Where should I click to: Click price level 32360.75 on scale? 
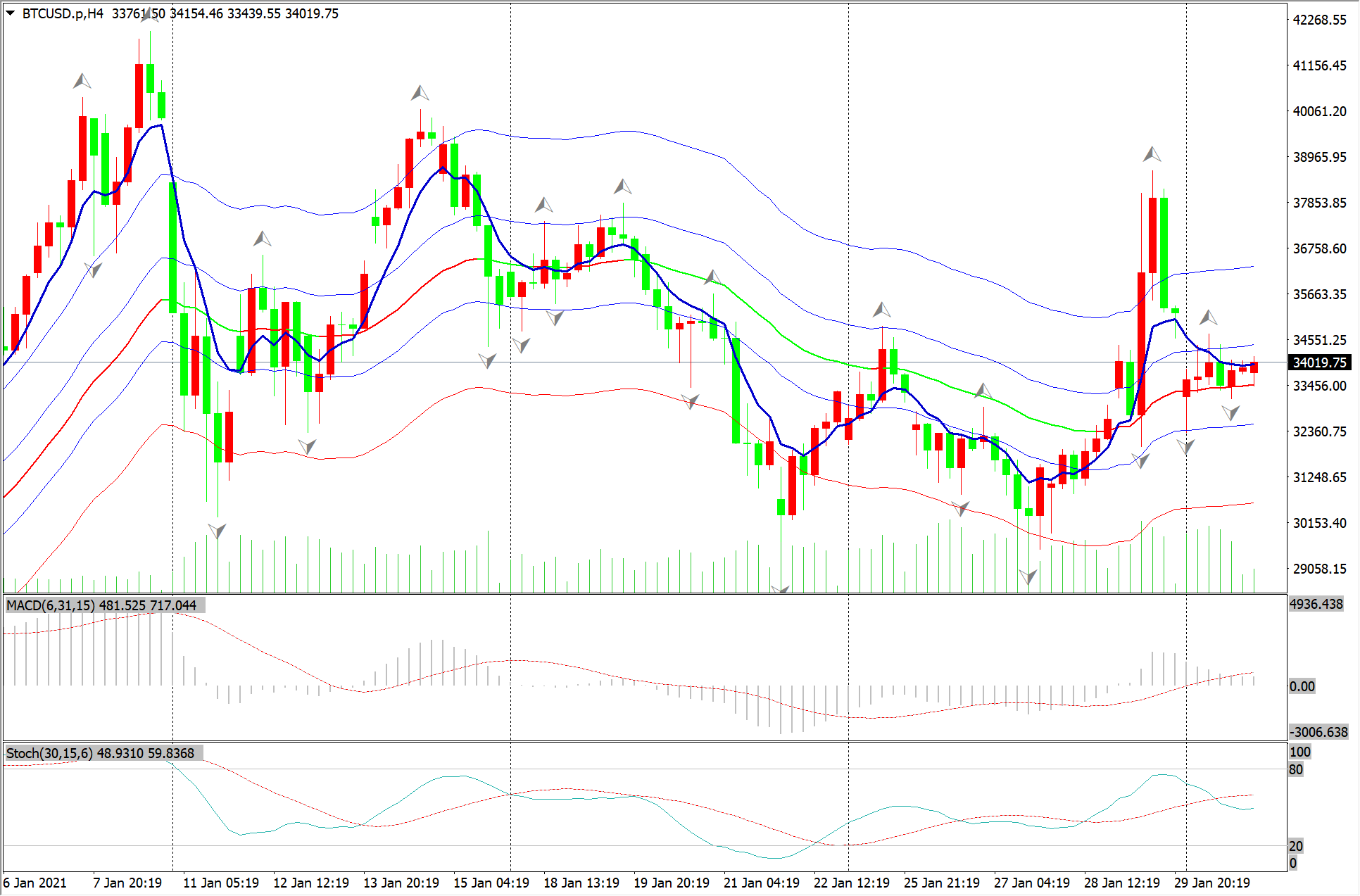click(x=1320, y=431)
